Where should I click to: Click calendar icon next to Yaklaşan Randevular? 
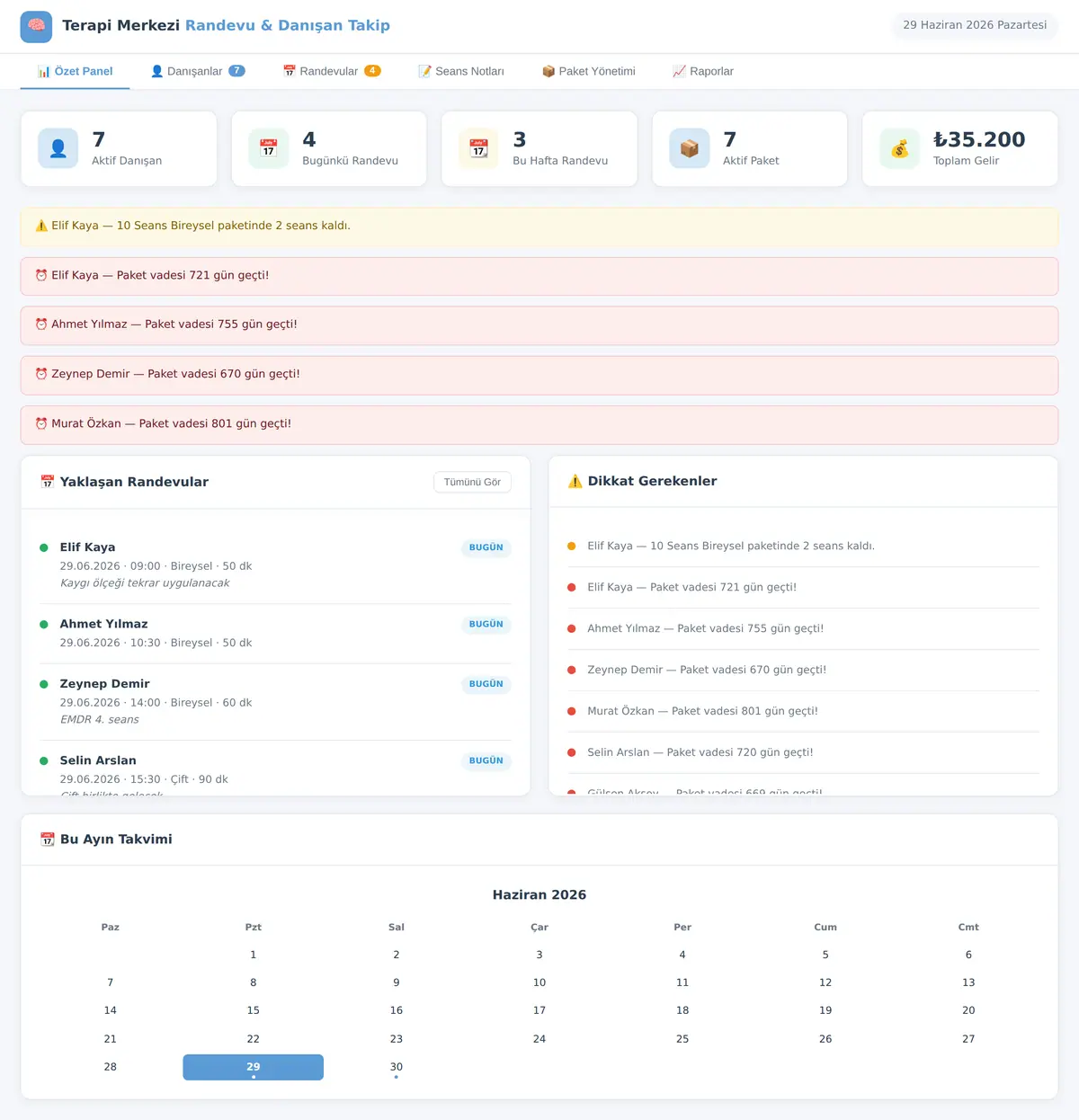[x=48, y=482]
